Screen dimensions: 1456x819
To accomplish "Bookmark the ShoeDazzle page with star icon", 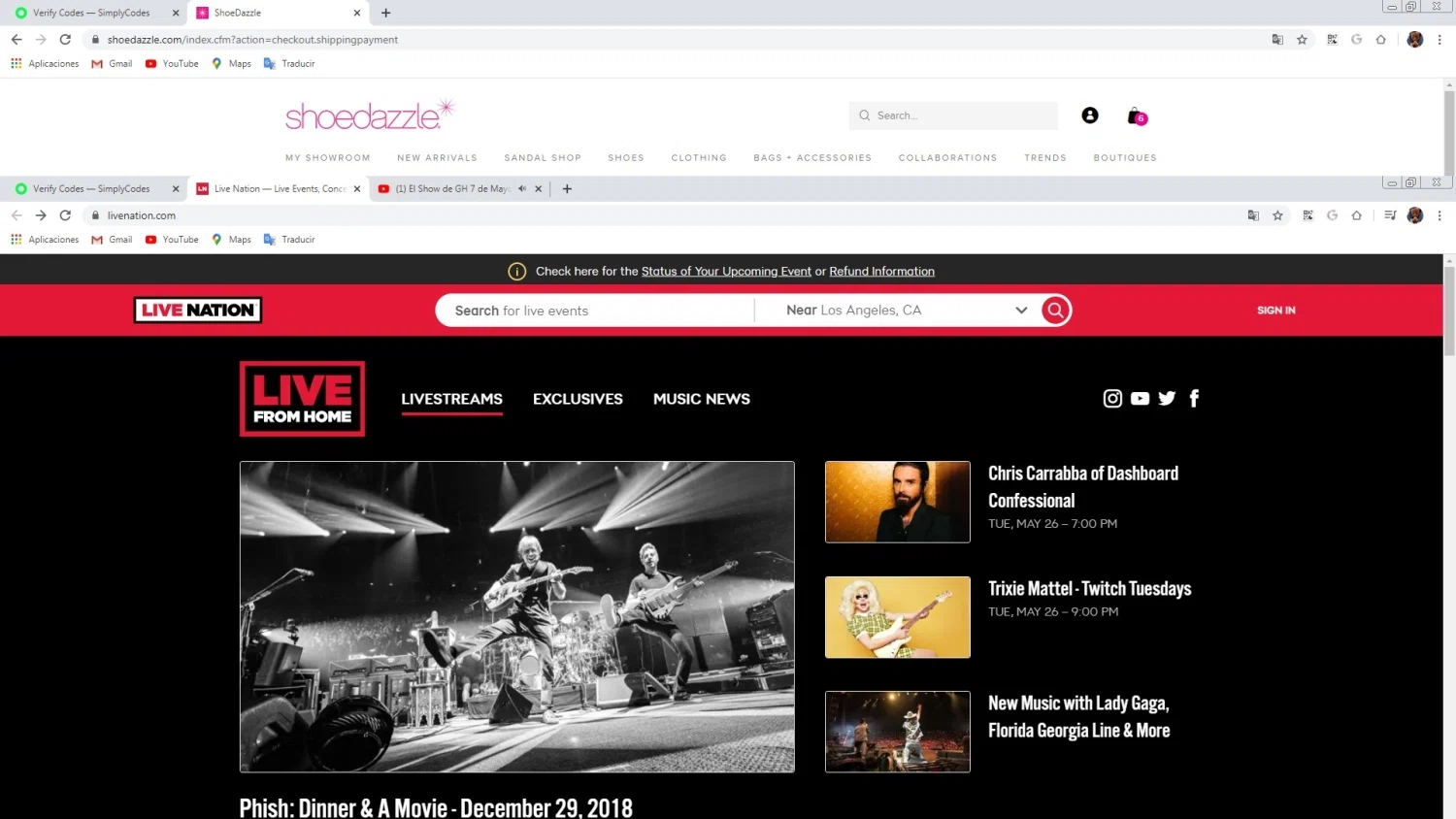I will 1302,40.
